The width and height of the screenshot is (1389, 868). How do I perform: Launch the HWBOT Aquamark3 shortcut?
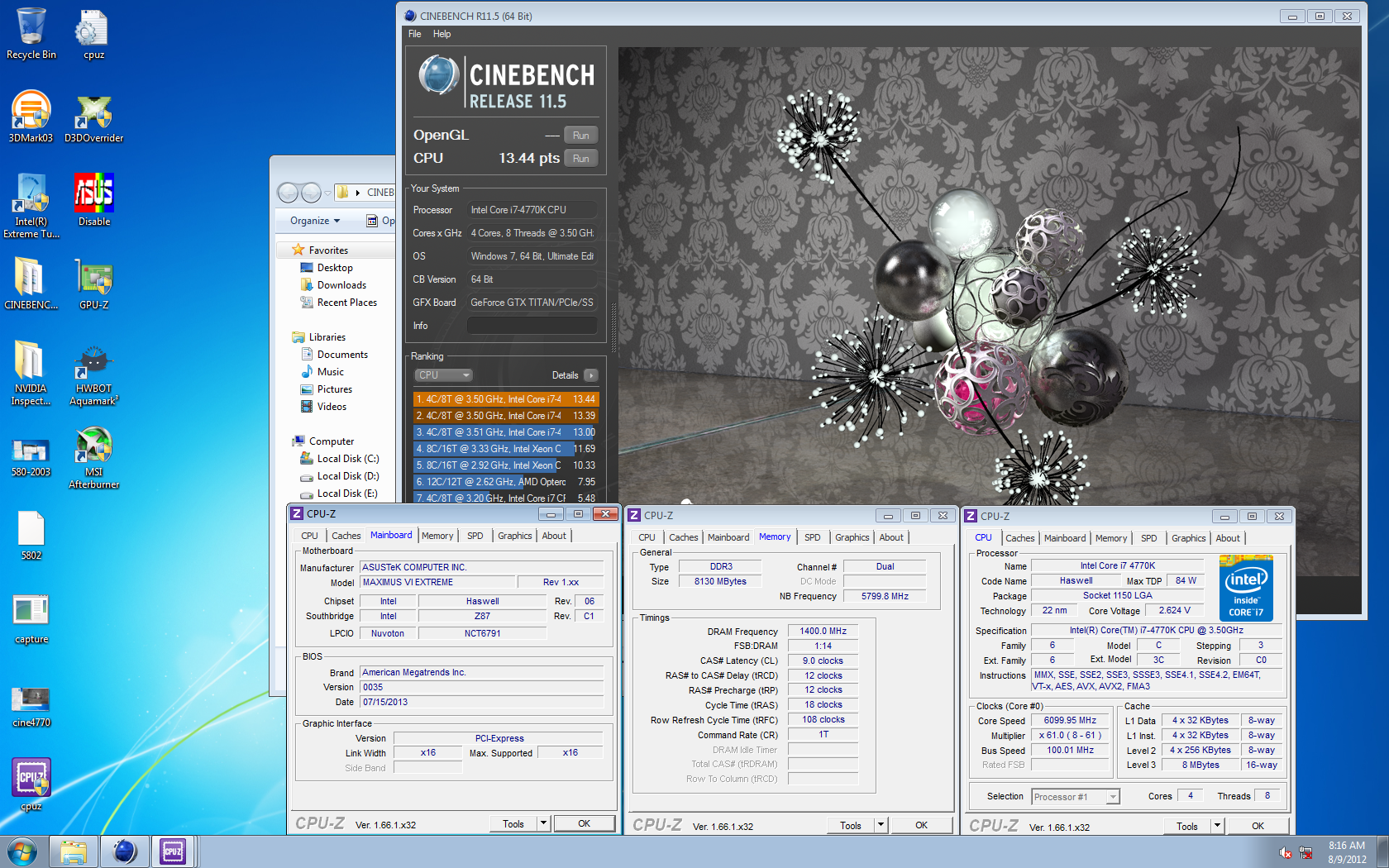pyautogui.click(x=93, y=373)
